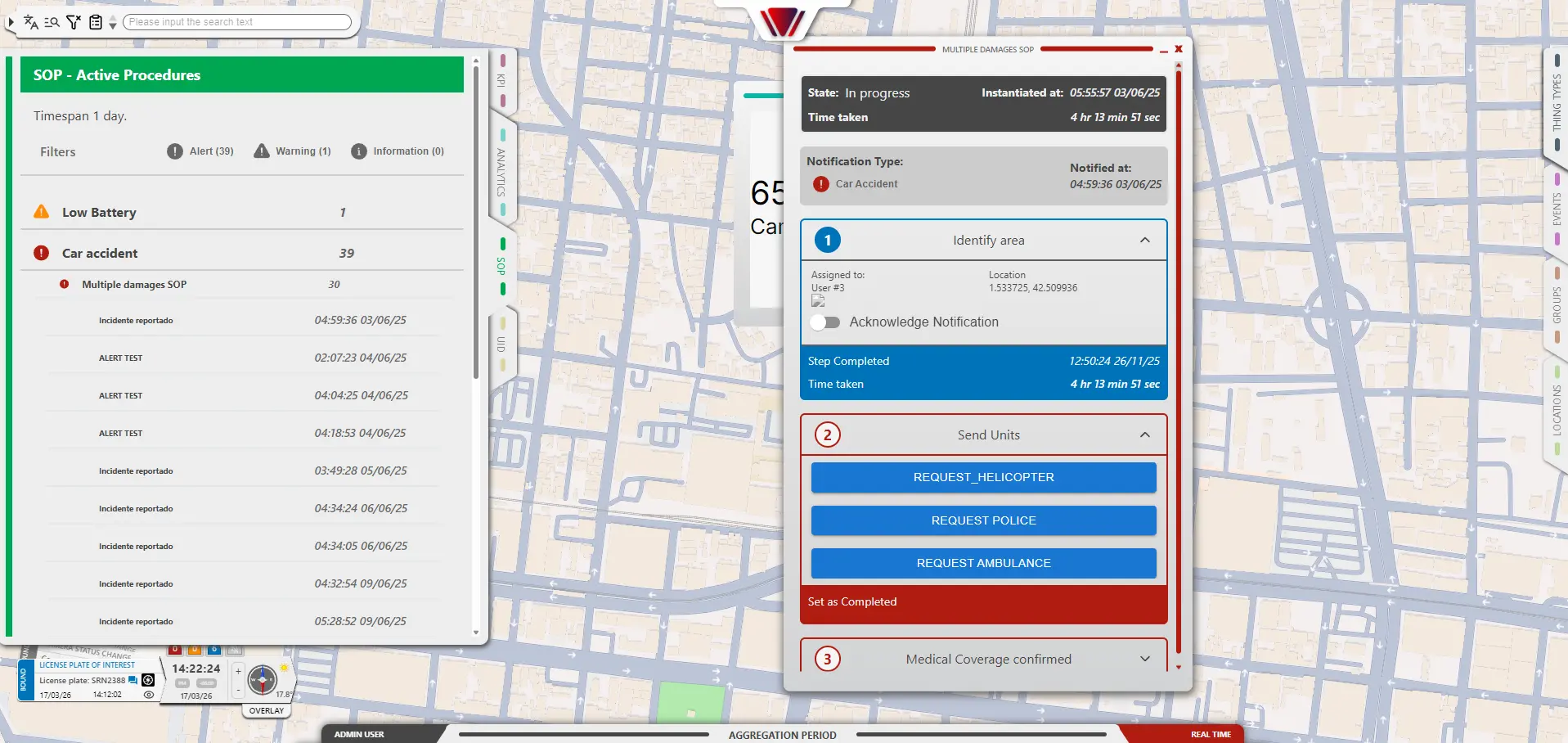
Task: Click the REQUEST AMBULANCE button
Action: pyautogui.click(x=983, y=563)
